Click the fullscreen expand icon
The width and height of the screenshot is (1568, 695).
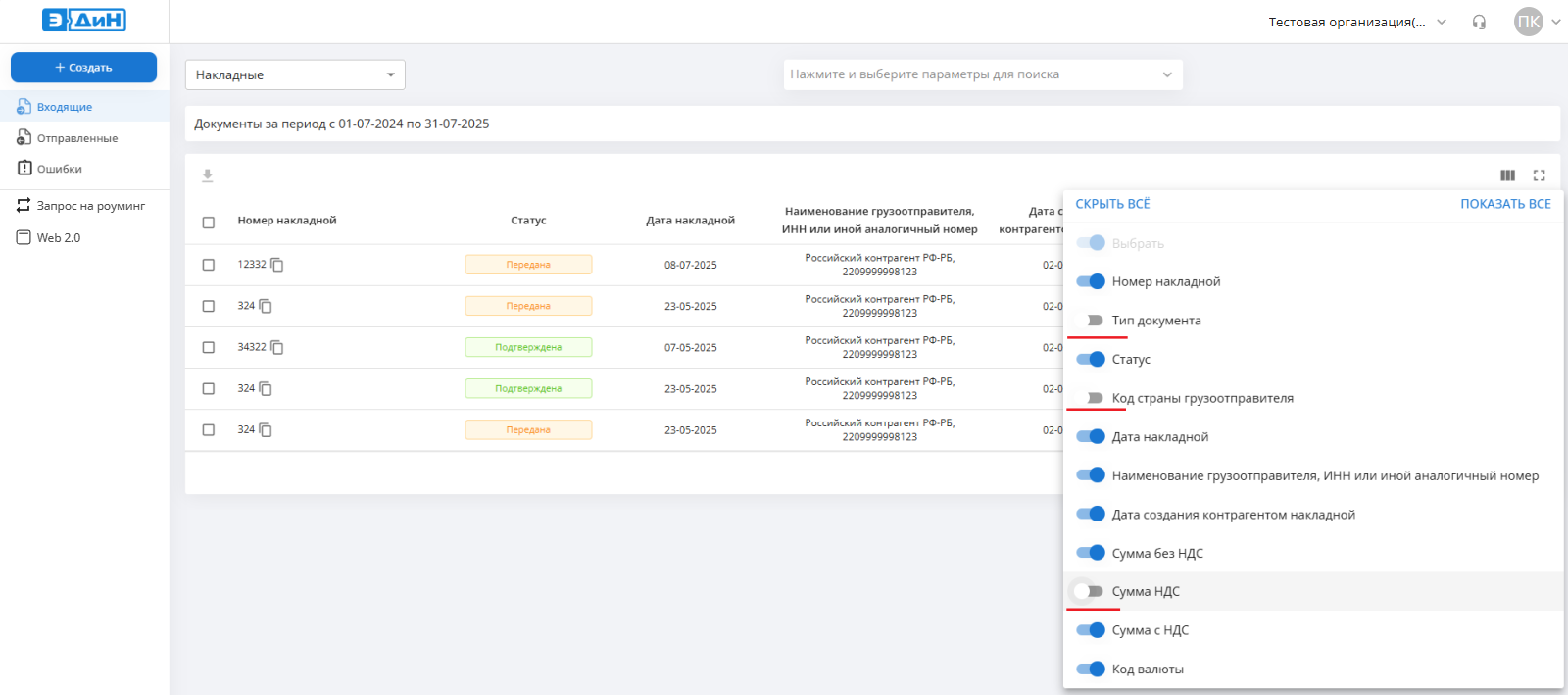[x=1539, y=175]
